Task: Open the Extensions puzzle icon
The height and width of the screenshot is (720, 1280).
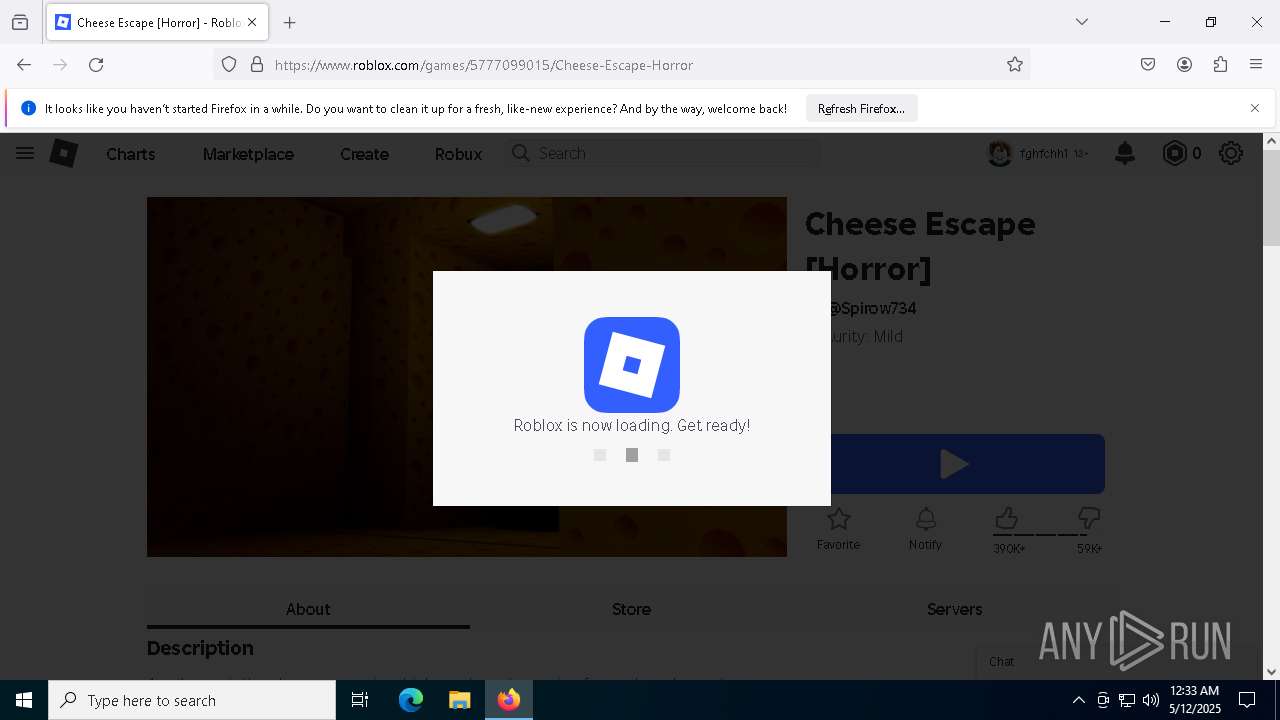Action: (x=1220, y=65)
